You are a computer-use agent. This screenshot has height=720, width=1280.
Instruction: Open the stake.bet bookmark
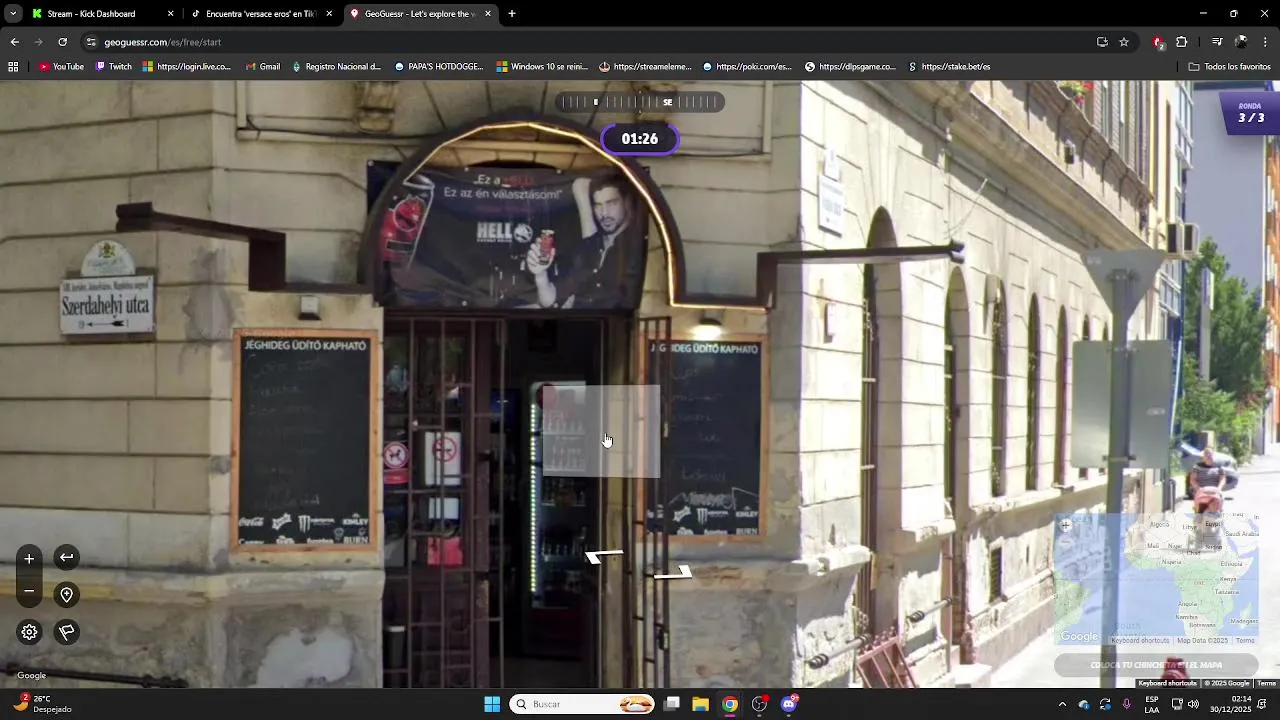click(949, 67)
